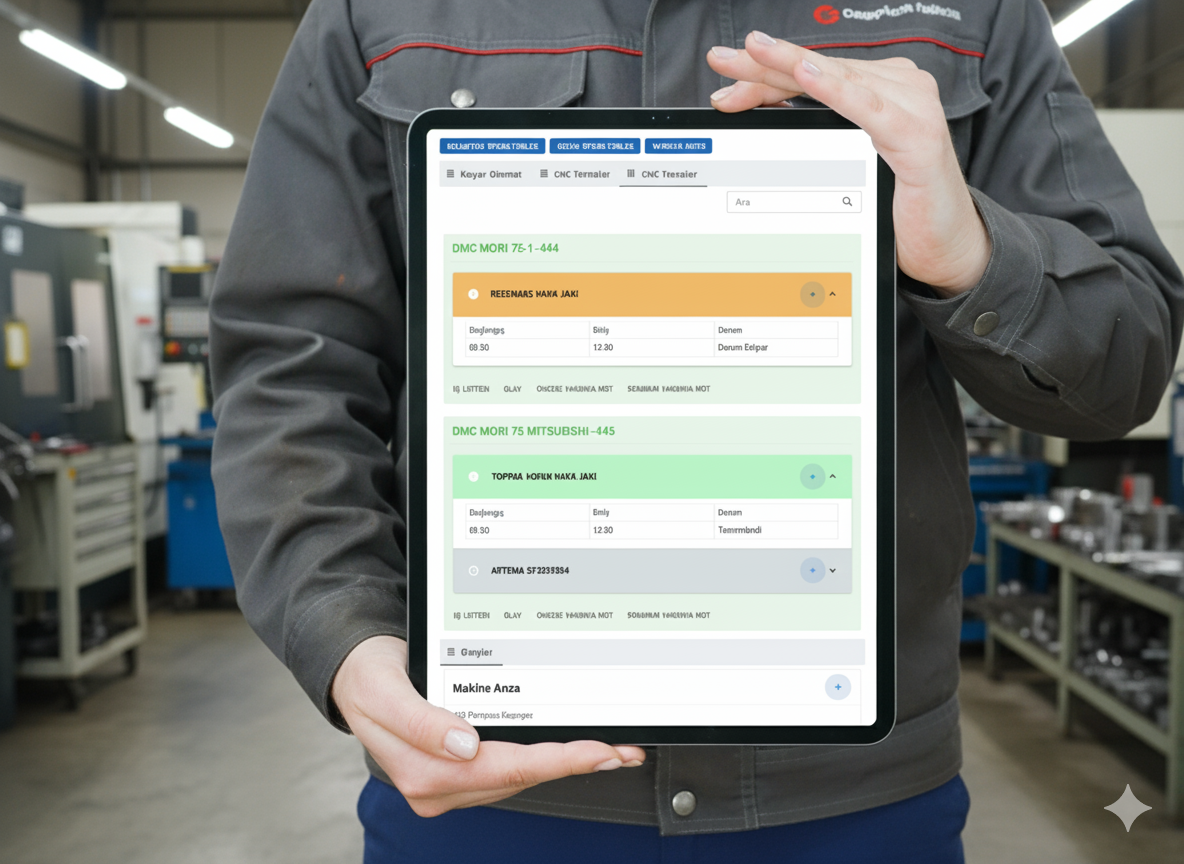Toggle the round status indicator on TOPPAA row
Image resolution: width=1184 pixels, height=864 pixels.
[x=474, y=477]
